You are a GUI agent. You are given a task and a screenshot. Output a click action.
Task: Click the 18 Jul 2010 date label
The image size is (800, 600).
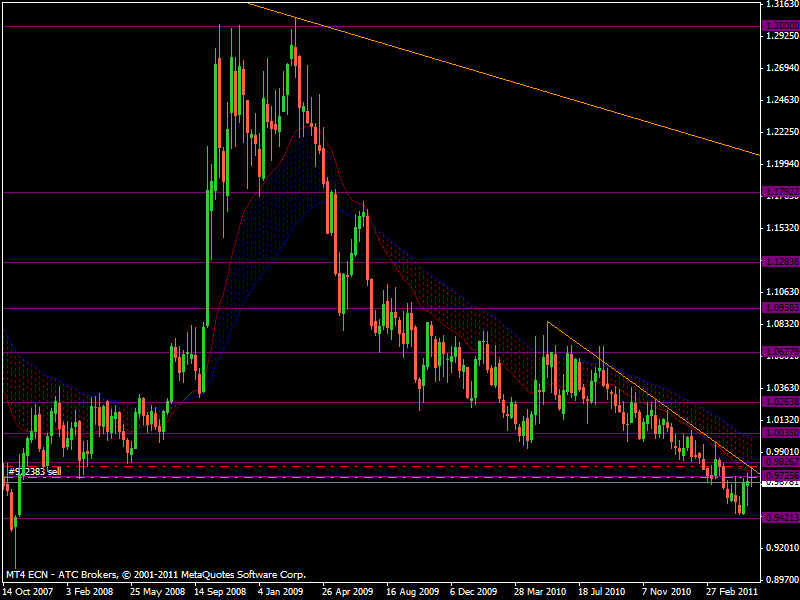(x=602, y=592)
